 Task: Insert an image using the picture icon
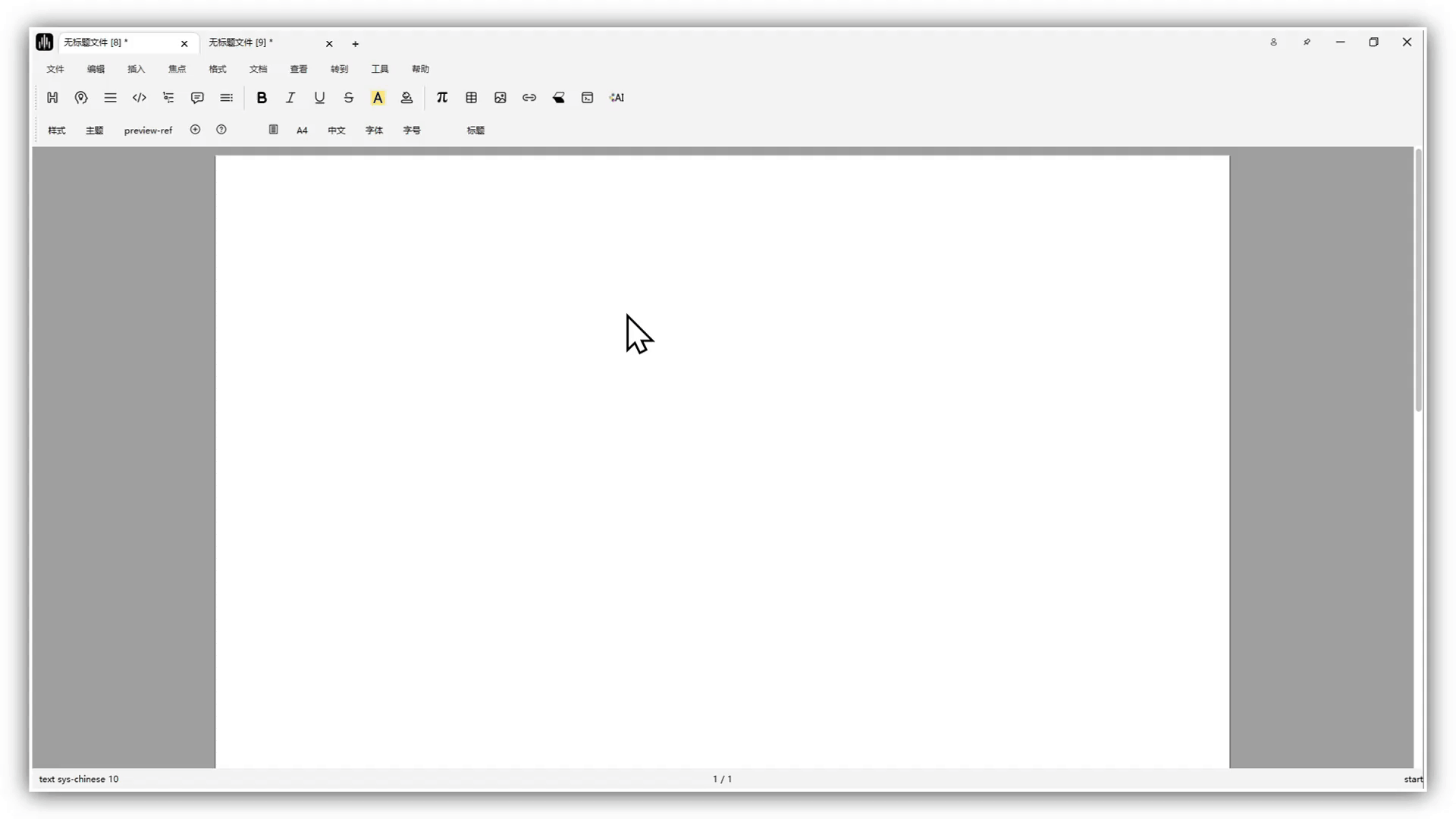point(500,98)
